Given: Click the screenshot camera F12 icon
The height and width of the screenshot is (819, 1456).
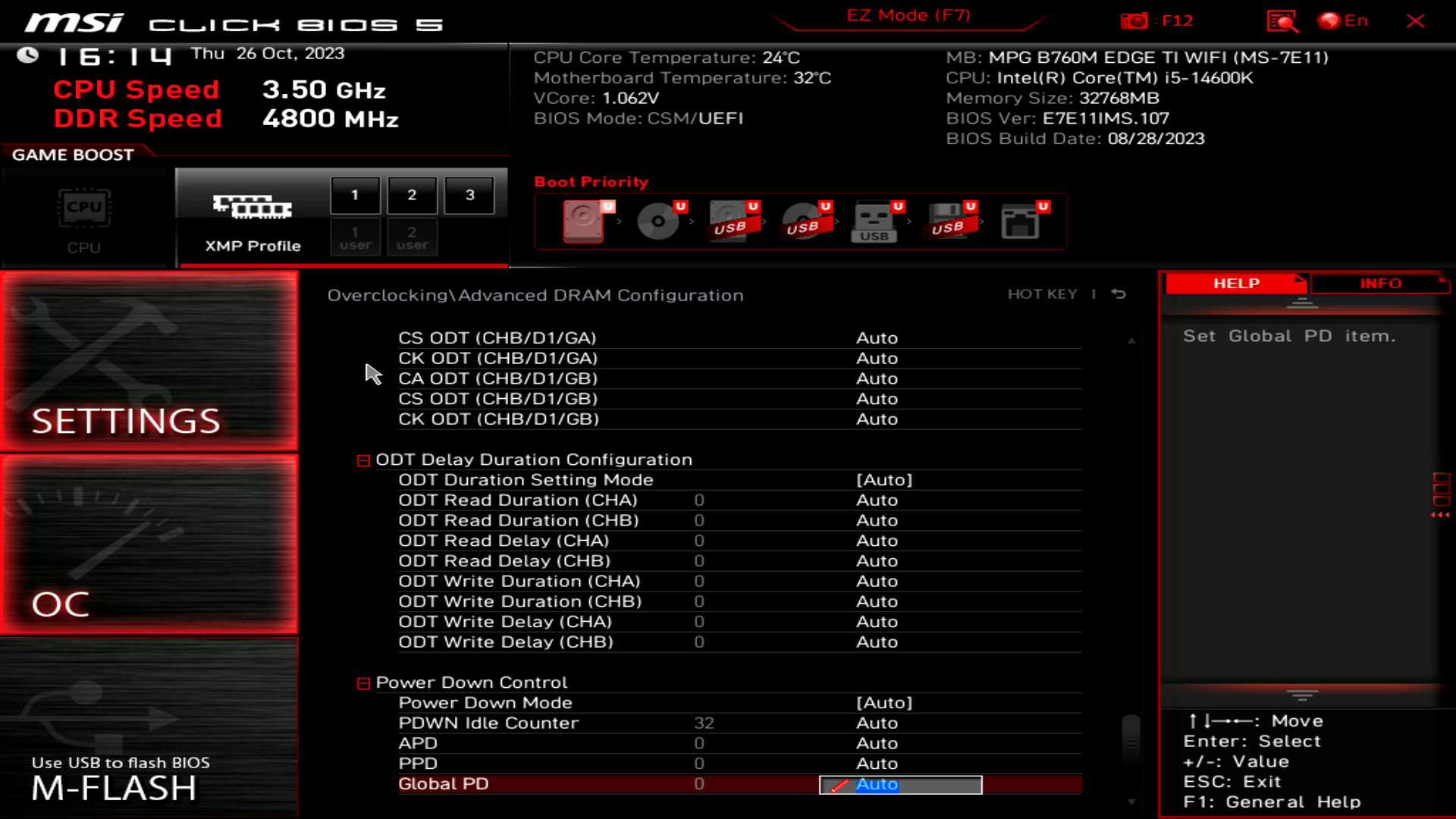Looking at the screenshot, I should 1134,20.
